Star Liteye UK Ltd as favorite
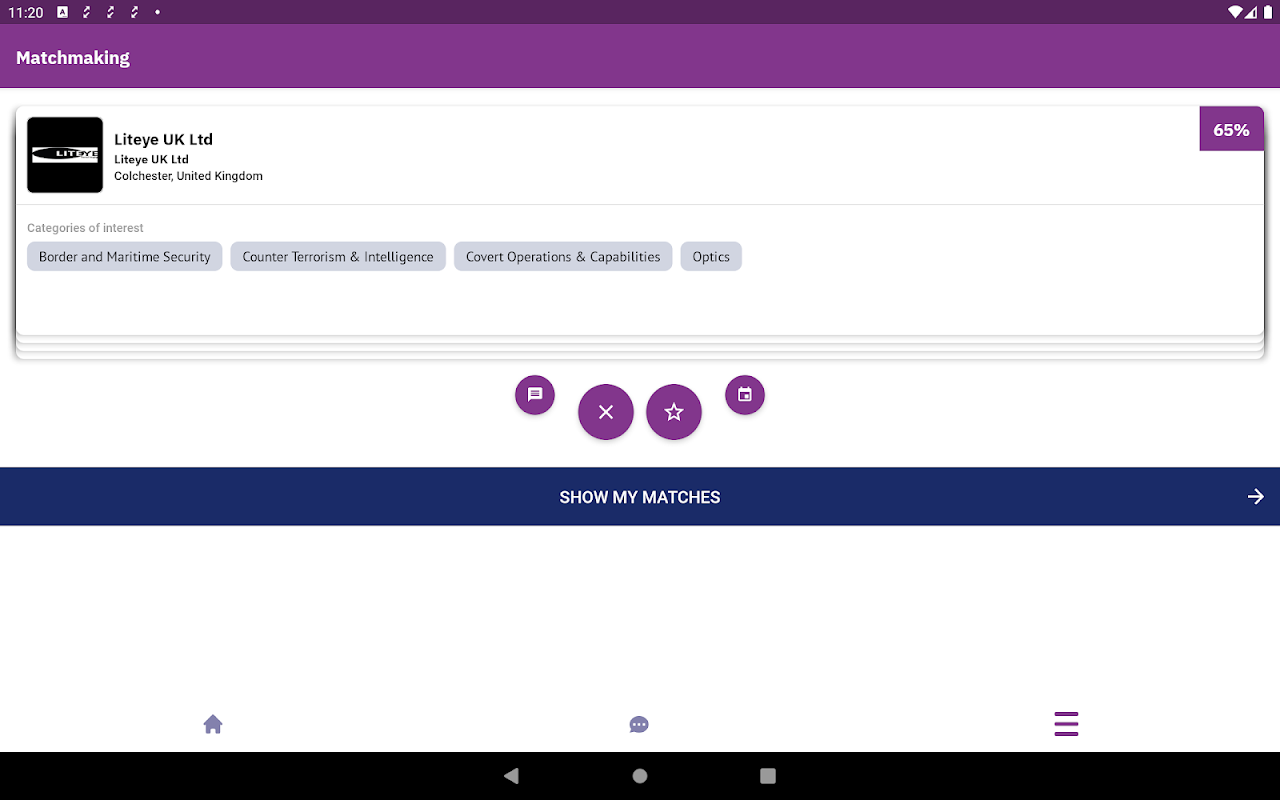This screenshot has width=1280, height=800. tap(674, 412)
